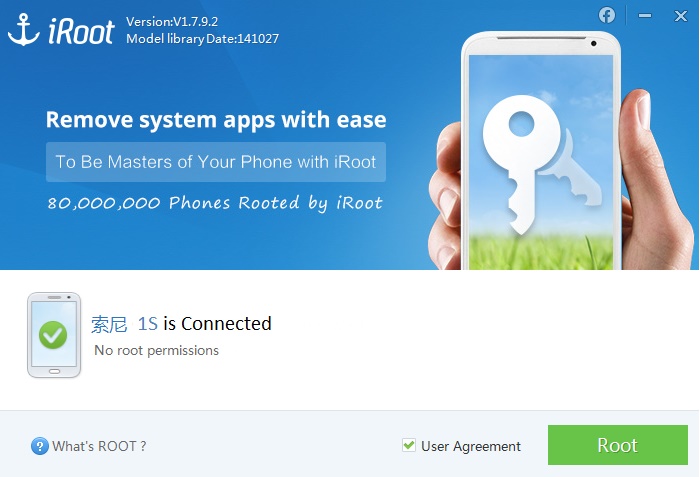Click the device name 索尼 1S

(125, 324)
